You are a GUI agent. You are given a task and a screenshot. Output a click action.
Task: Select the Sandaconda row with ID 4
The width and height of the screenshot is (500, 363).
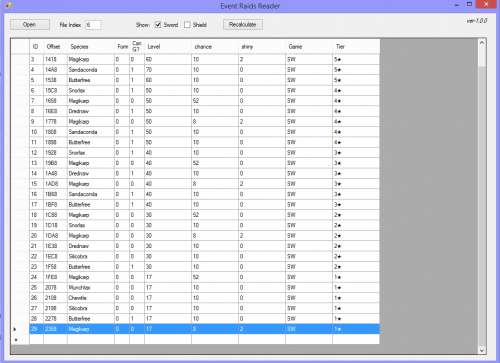click(x=195, y=70)
